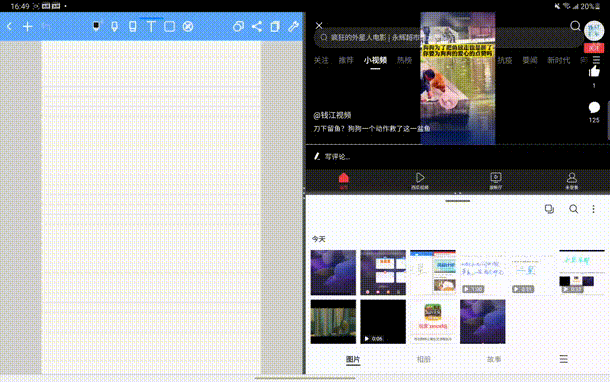Select the shape rectangle tool
The height and width of the screenshot is (382, 610).
(169, 26)
